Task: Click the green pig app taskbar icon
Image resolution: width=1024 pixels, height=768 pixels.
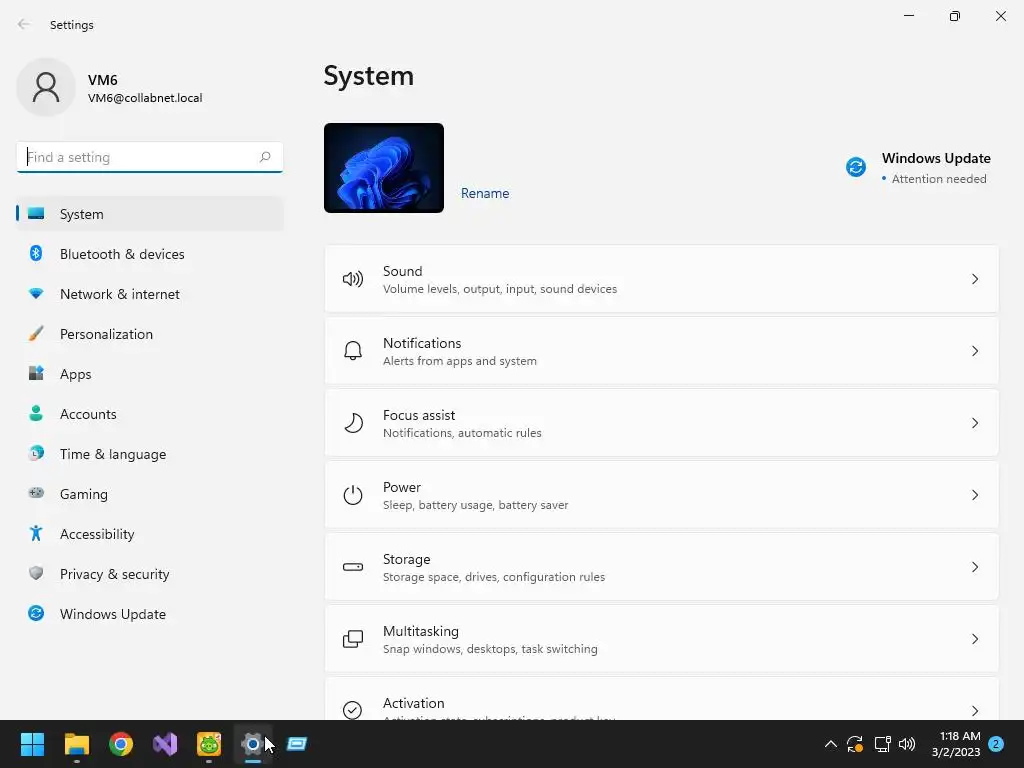Action: point(209,744)
